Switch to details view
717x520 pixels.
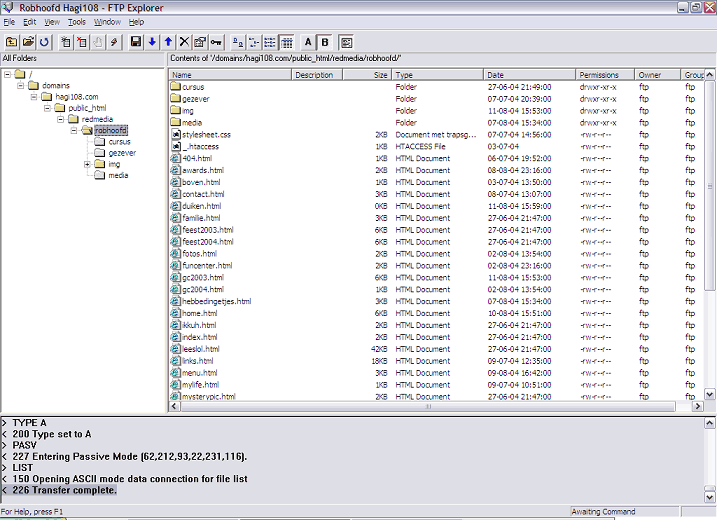point(287,43)
